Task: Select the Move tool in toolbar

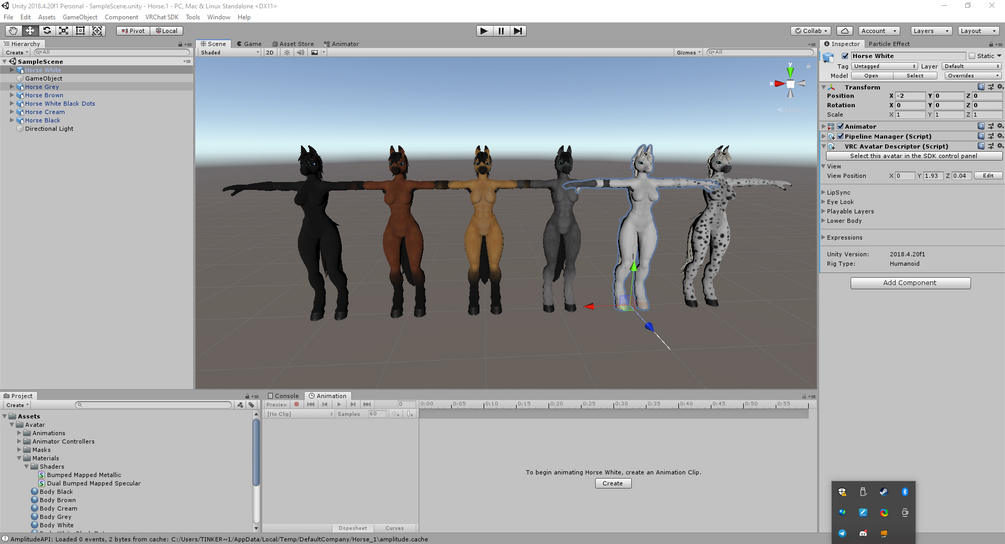Action: [29, 31]
